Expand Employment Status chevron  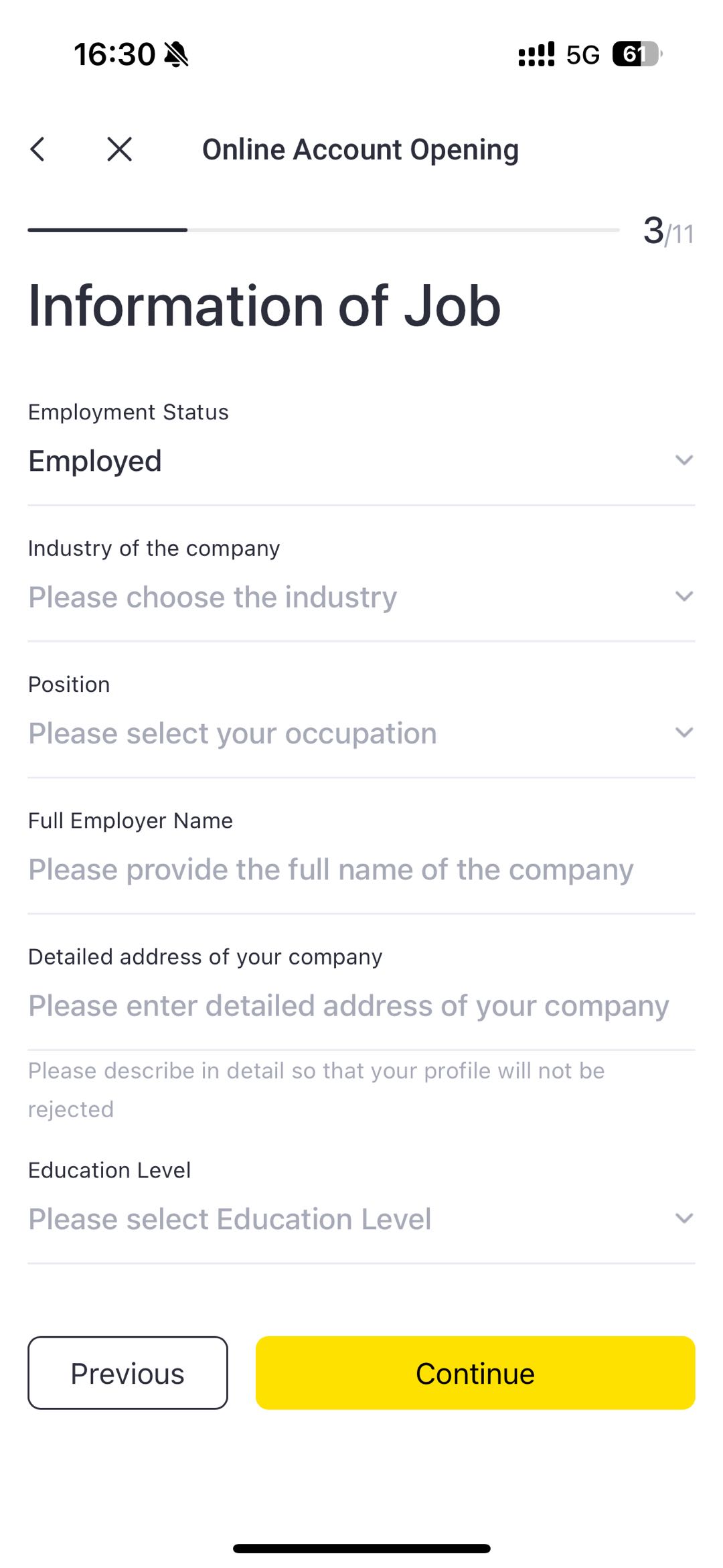tap(684, 460)
